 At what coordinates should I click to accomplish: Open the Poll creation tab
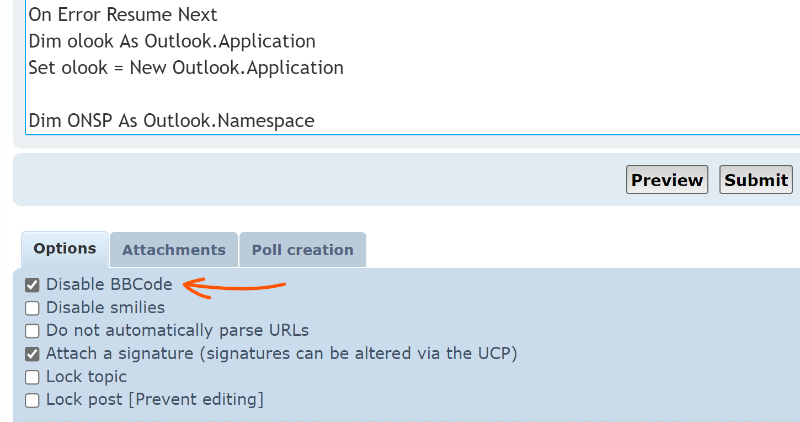click(302, 250)
